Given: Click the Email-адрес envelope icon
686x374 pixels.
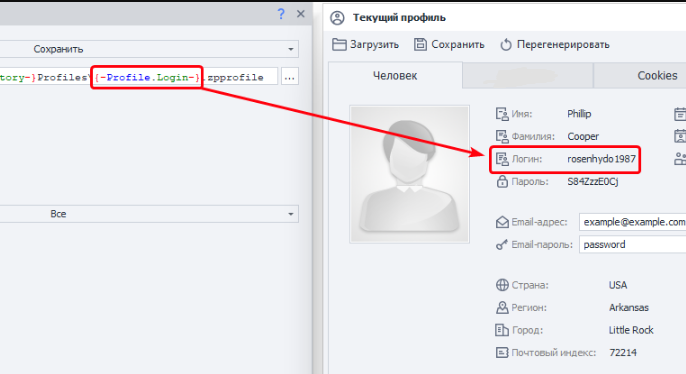Looking at the screenshot, I should (x=502, y=222).
